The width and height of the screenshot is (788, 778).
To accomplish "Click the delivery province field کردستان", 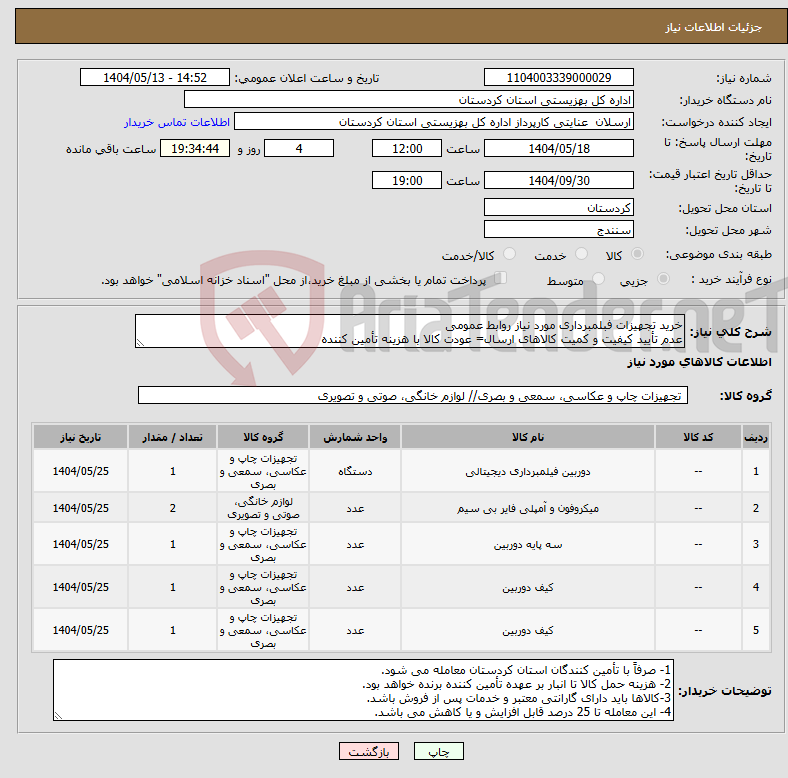I will click(x=558, y=208).
